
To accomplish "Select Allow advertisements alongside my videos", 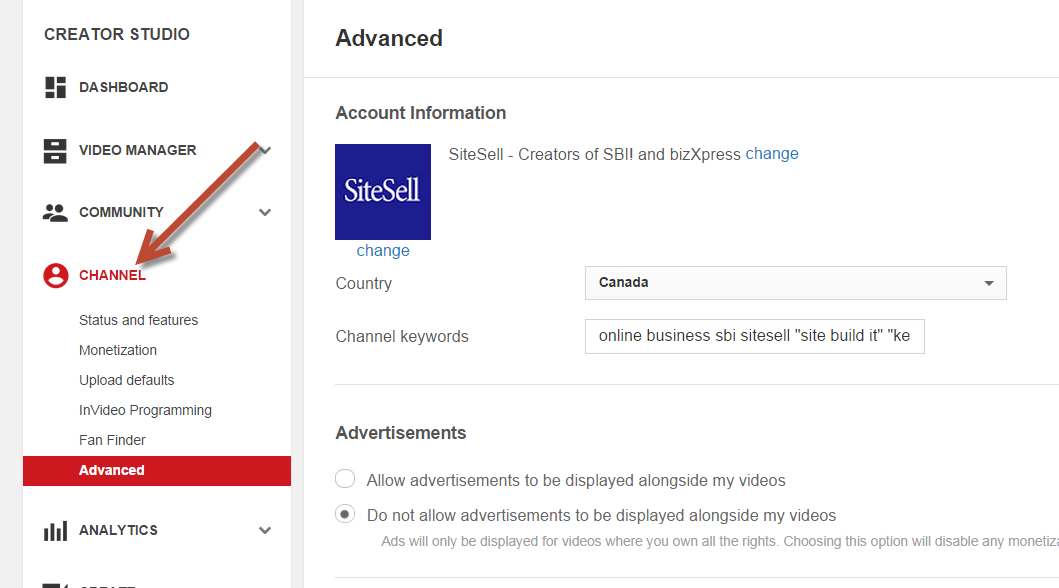I will 345,479.
